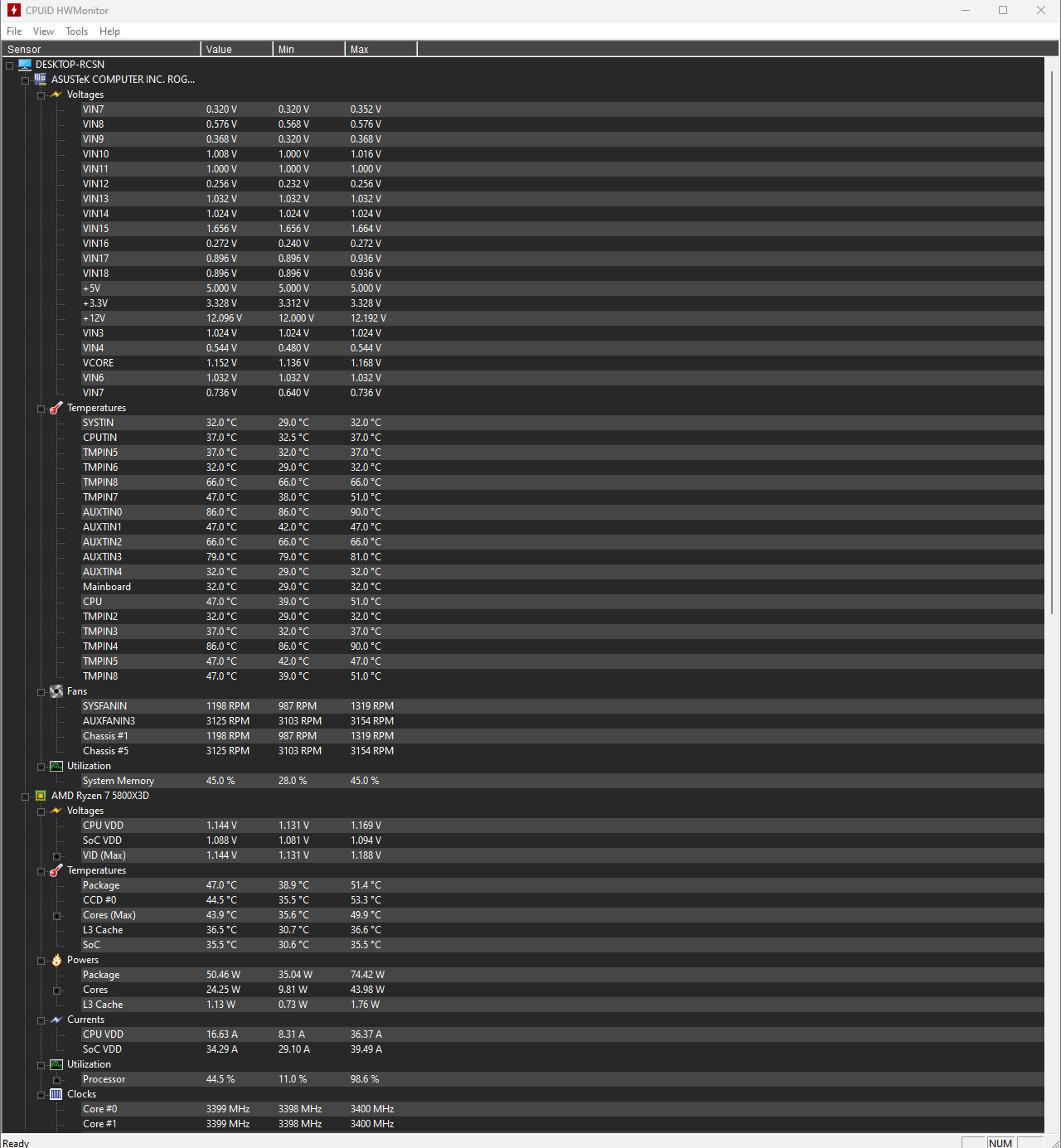Click the Ryzen Voltages lightning icon

click(x=56, y=811)
